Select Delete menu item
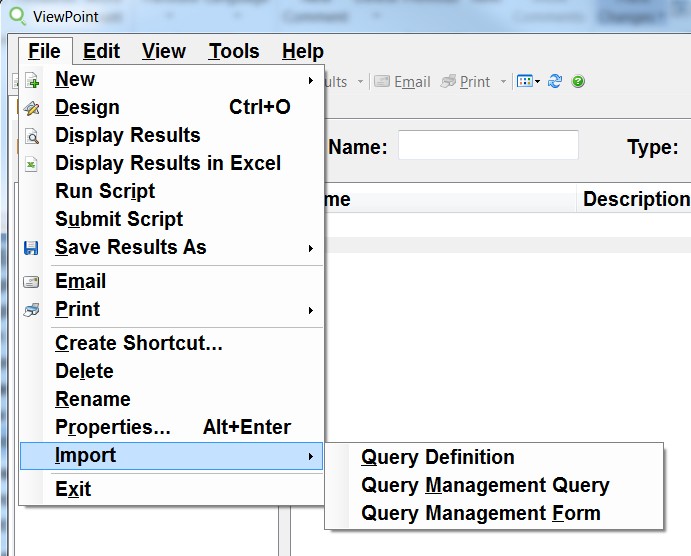Image resolution: width=691 pixels, height=556 pixels. 172,371
